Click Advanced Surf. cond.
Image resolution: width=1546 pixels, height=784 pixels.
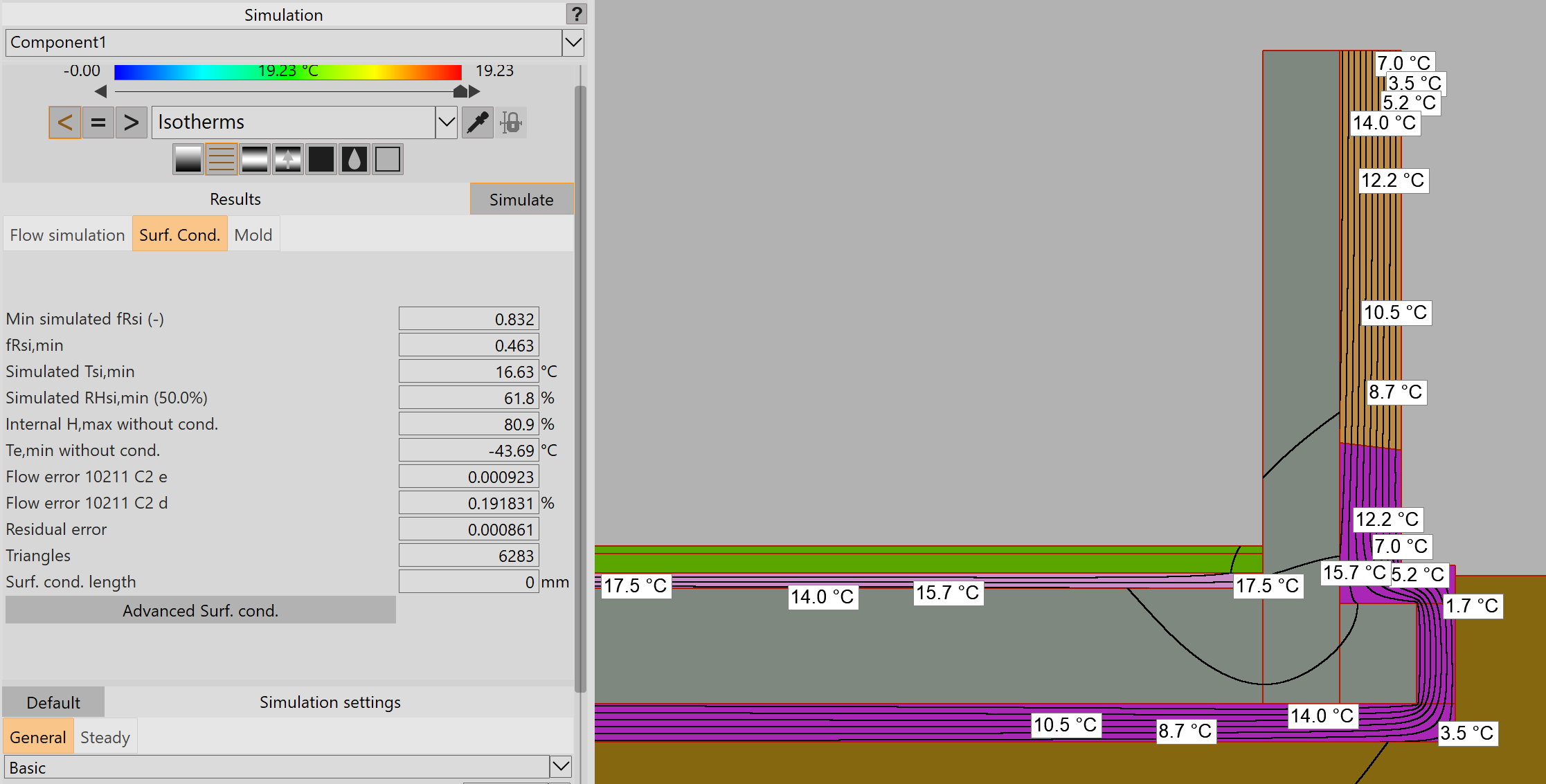(200, 610)
